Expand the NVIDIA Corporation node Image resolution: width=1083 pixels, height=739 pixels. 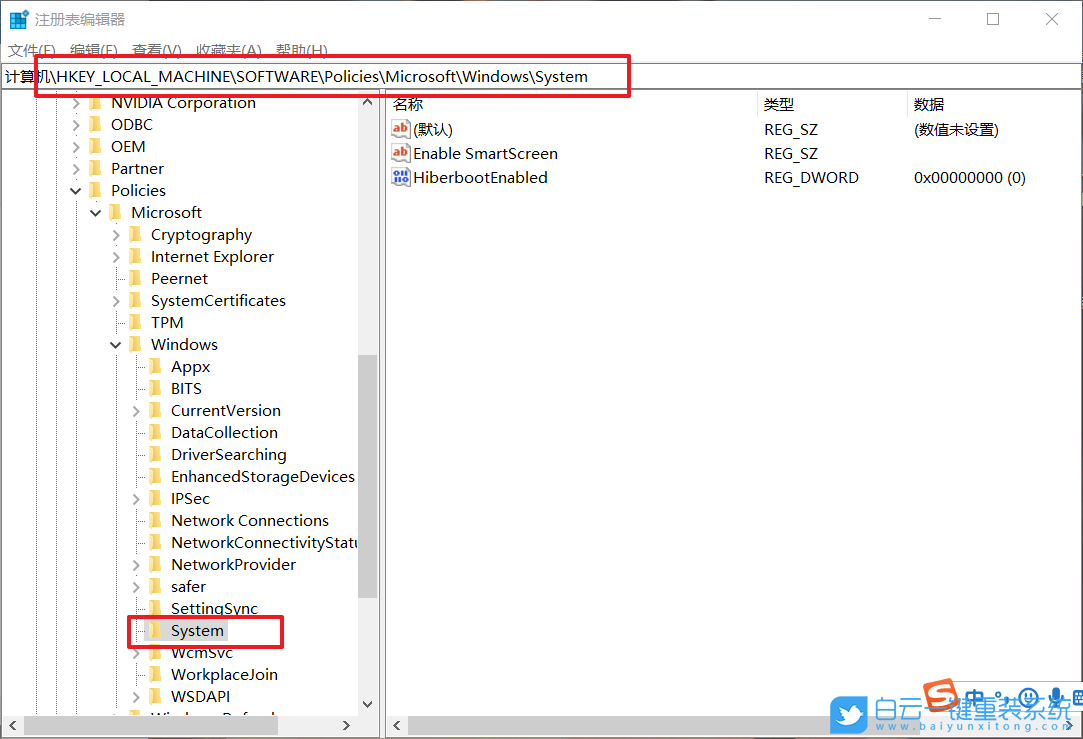(76, 102)
